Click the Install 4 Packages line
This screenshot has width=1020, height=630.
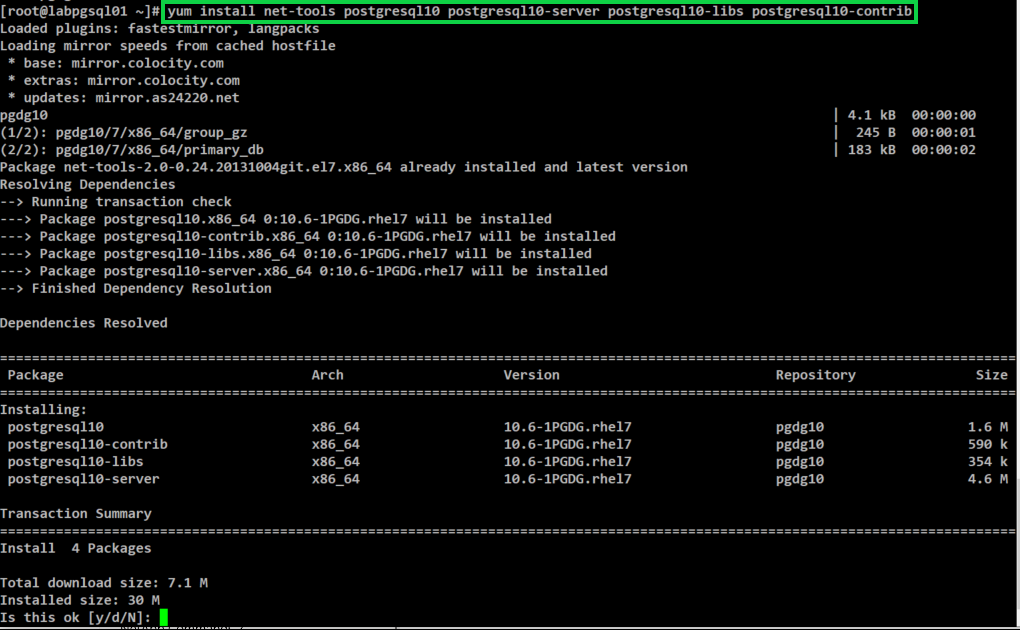[75, 548]
